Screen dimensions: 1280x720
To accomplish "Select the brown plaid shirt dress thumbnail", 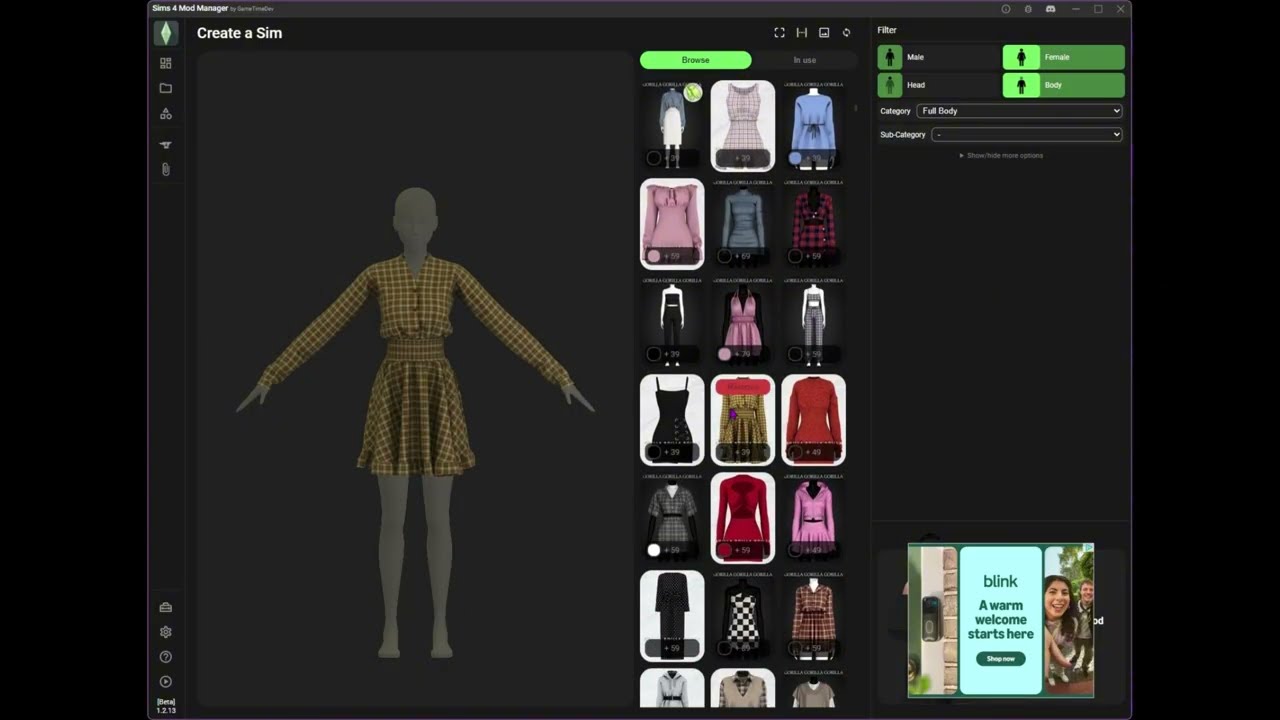I will point(814,616).
